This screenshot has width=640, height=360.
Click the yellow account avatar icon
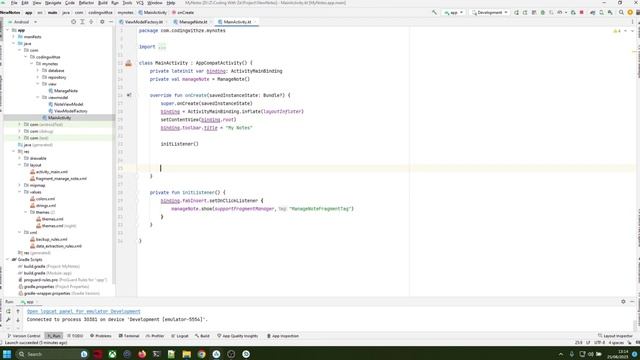click(x=630, y=12)
